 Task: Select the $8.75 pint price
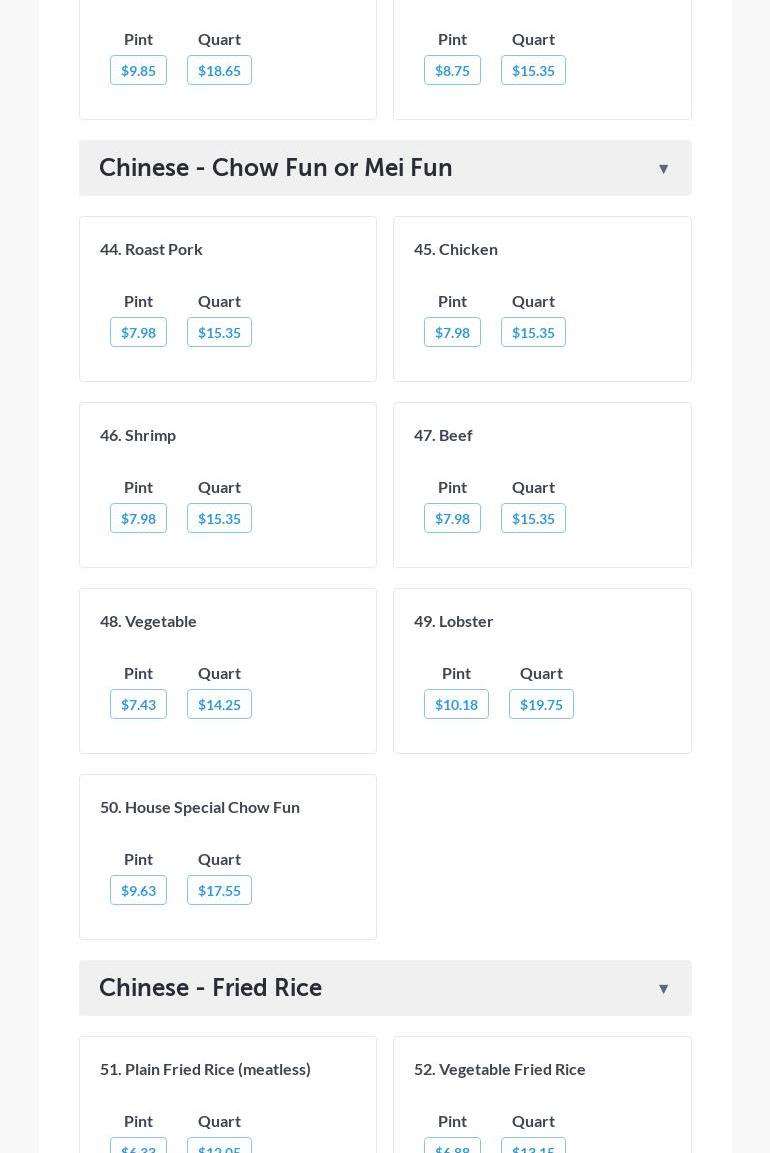452,71
